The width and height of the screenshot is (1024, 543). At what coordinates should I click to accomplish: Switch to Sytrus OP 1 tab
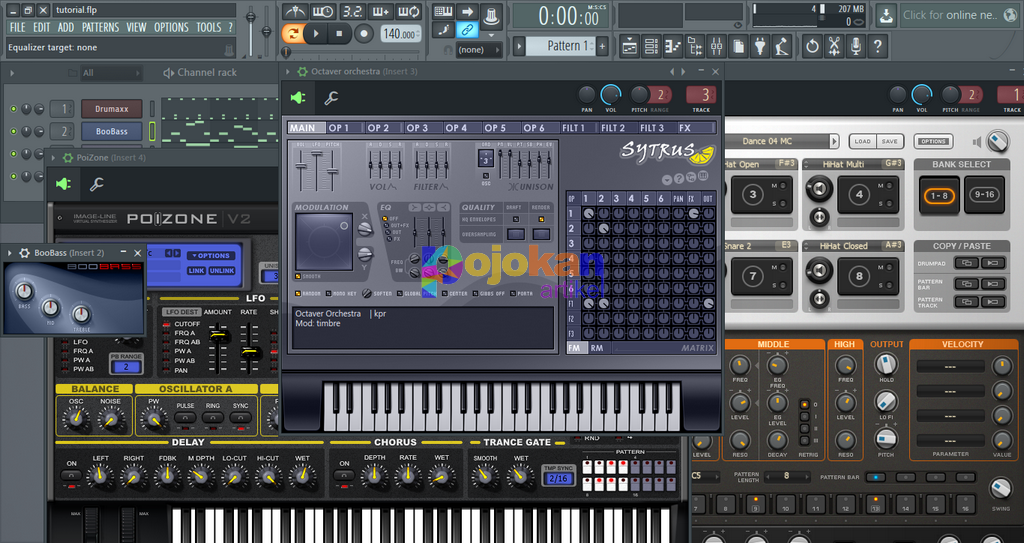point(345,128)
